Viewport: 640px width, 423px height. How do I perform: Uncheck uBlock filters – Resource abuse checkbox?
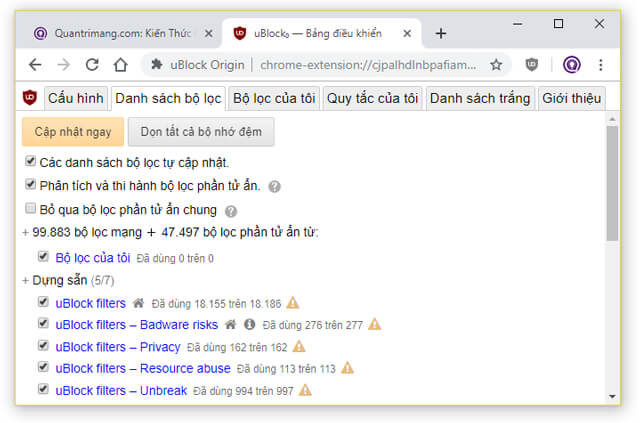pyautogui.click(x=43, y=367)
